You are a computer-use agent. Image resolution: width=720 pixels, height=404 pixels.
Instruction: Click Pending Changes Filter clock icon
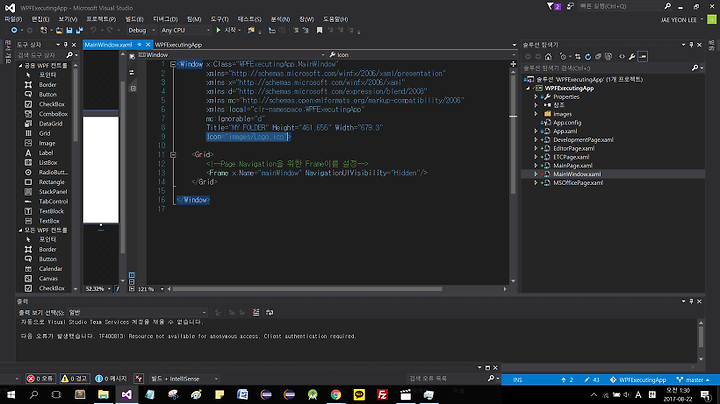[563, 56]
